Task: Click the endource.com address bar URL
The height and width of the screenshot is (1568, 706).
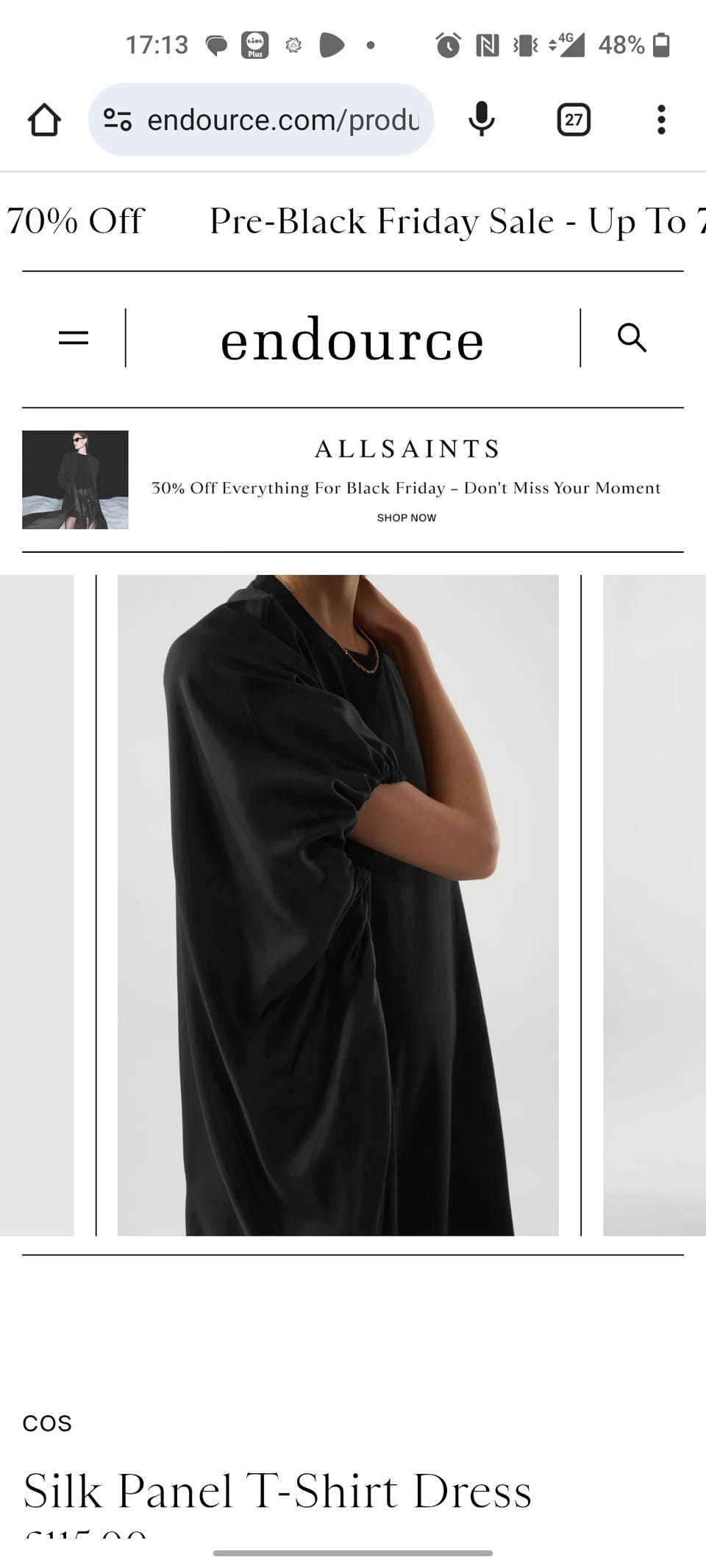Action: pyautogui.click(x=283, y=120)
